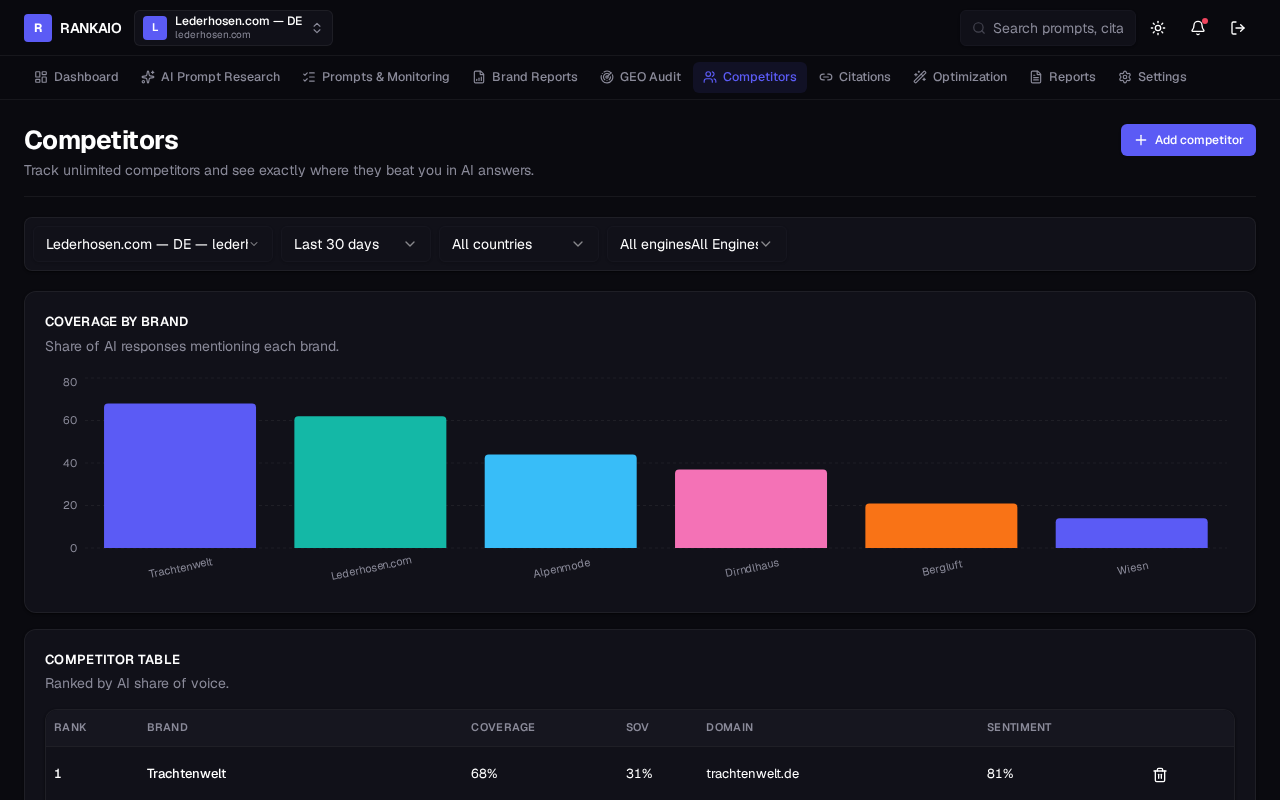Switch to Brand Reports tab
The image size is (1280, 800).
525,77
